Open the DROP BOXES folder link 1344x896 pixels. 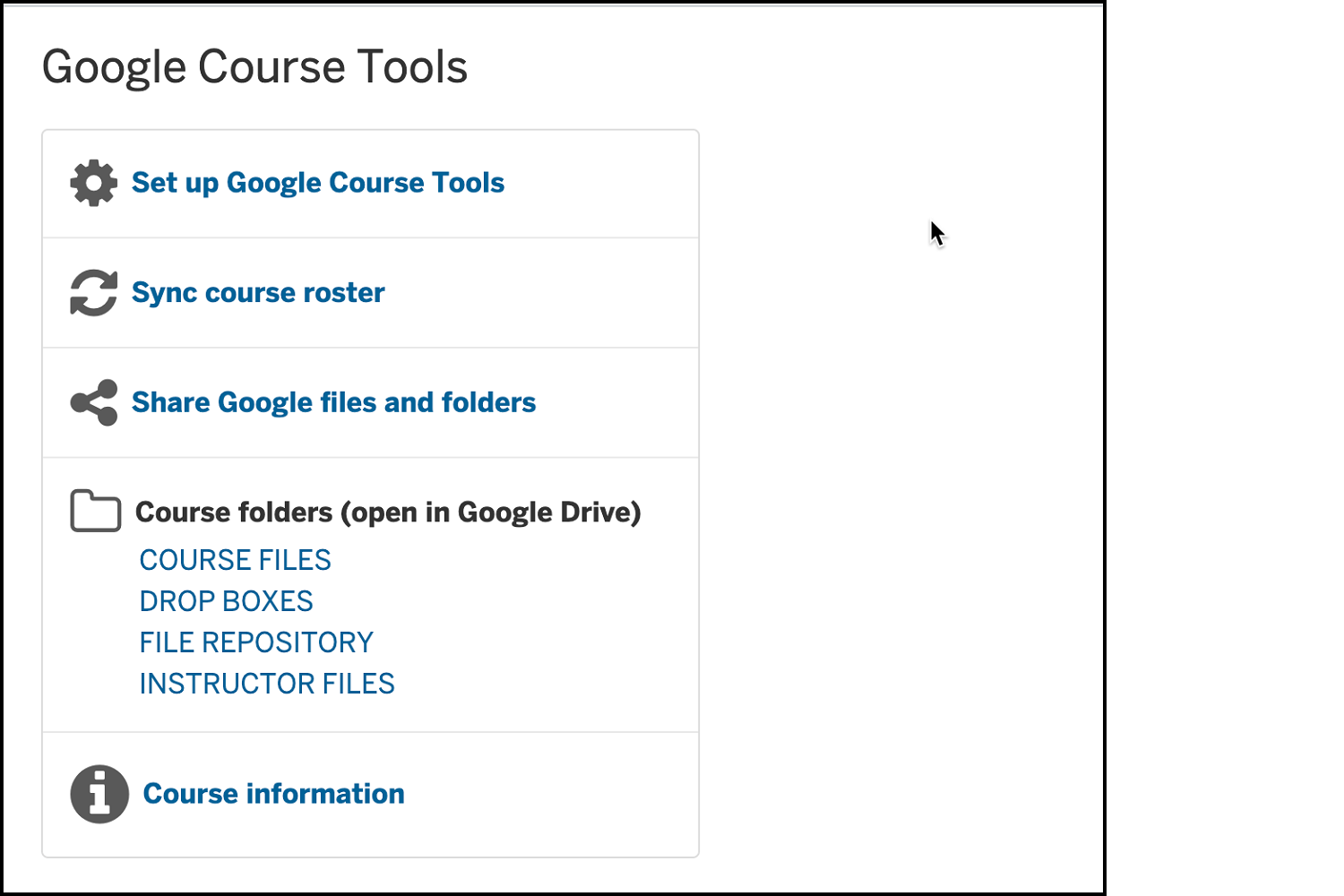pos(227,601)
